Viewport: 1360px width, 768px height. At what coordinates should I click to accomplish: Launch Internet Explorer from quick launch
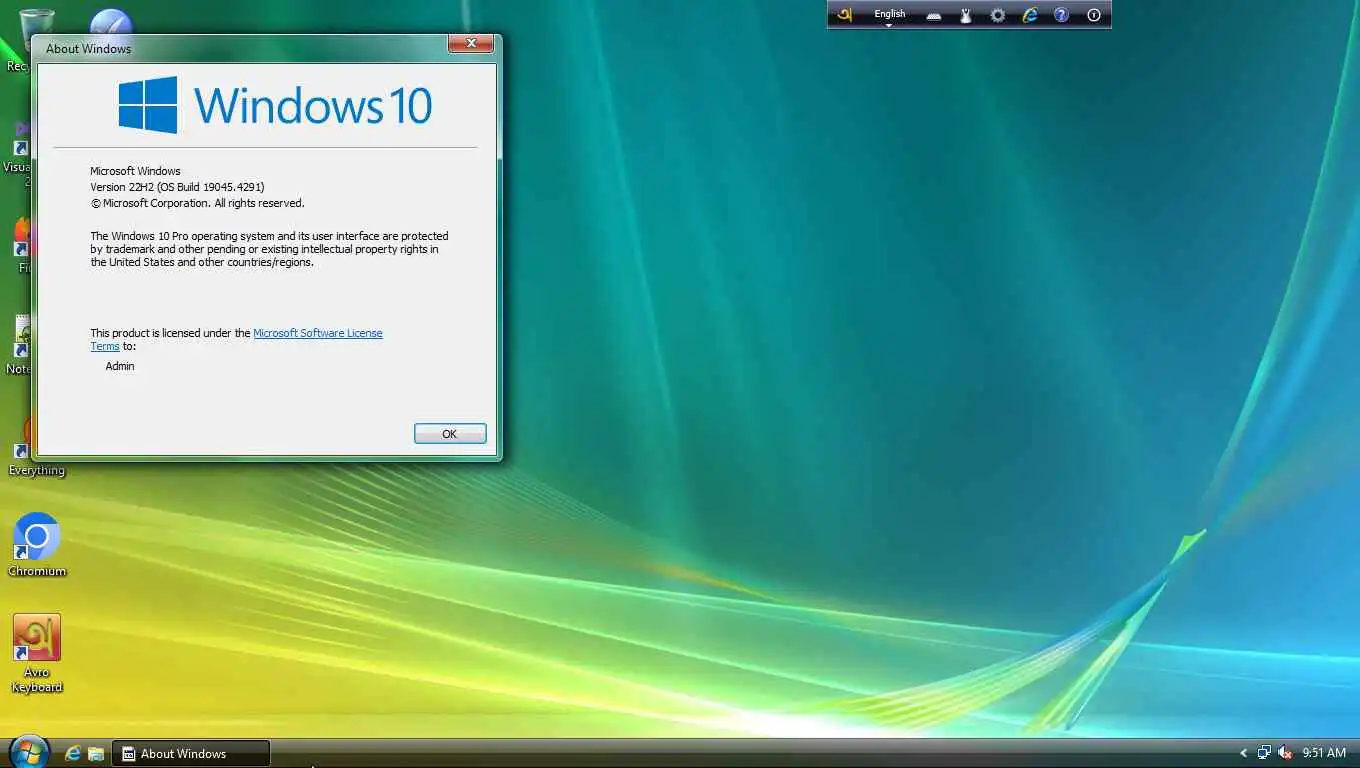[x=73, y=753]
